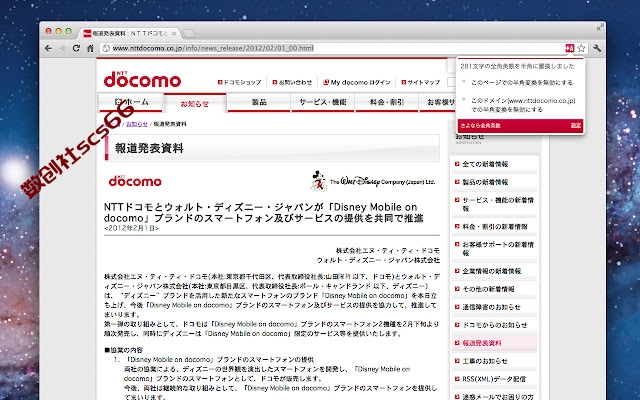Open RSS(XML)データ配信 in the sidebar
The height and width of the screenshot is (400, 640).
494,379
